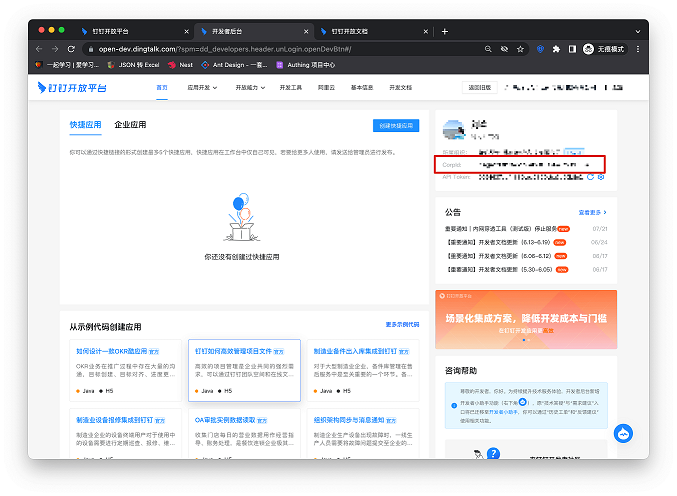677x496 pixels.
Task: Open the browser extensions puzzle icon
Action: 557,48
